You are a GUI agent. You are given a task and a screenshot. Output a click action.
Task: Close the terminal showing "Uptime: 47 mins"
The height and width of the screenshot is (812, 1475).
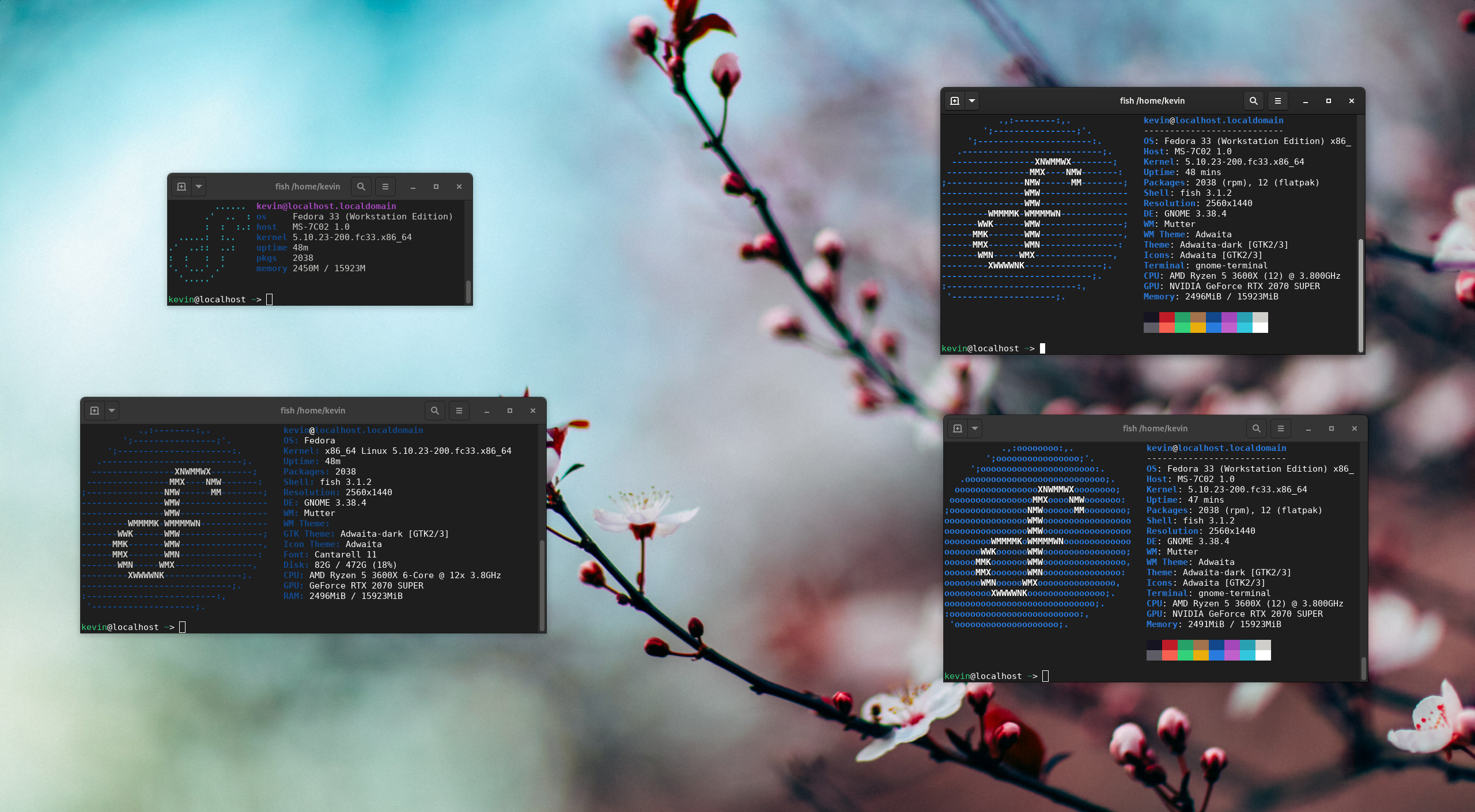click(1355, 428)
